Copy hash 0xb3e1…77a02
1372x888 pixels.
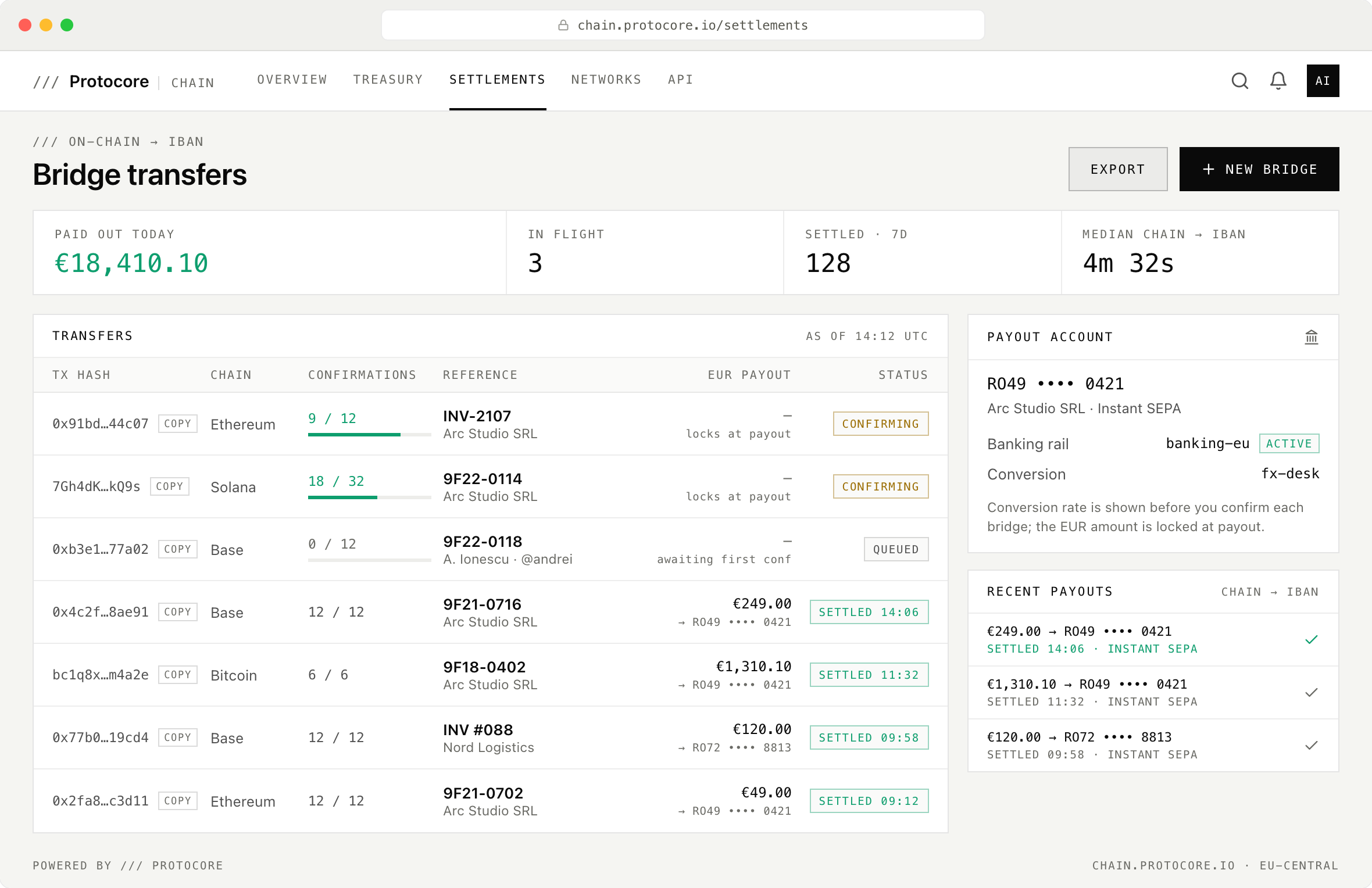(x=178, y=549)
